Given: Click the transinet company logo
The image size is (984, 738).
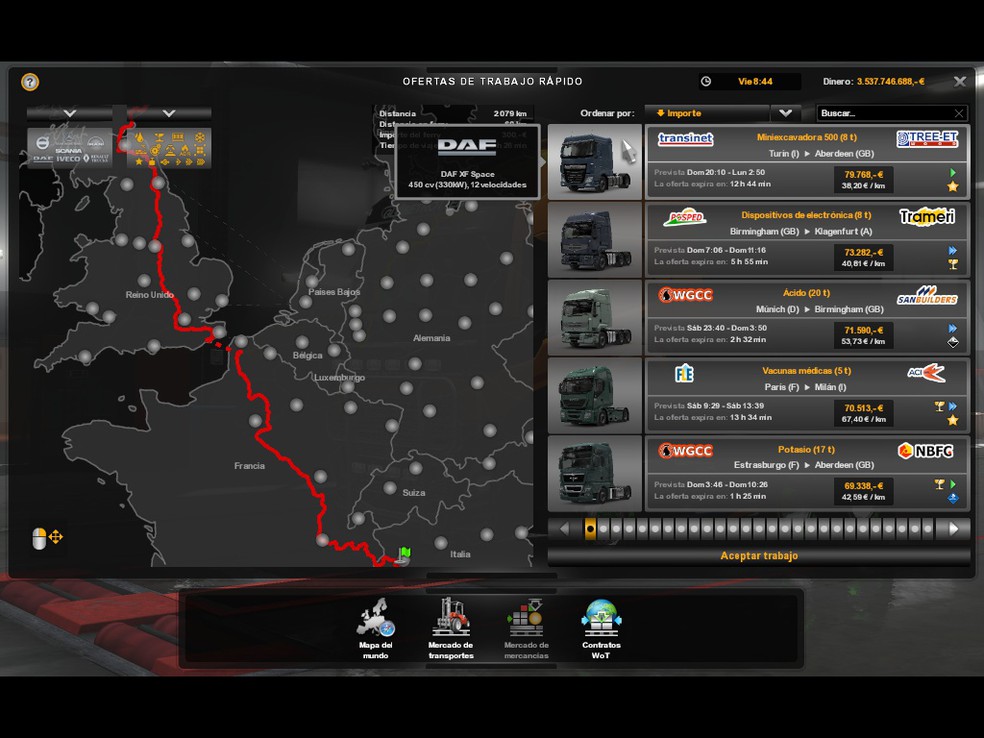Looking at the screenshot, I should point(685,139).
